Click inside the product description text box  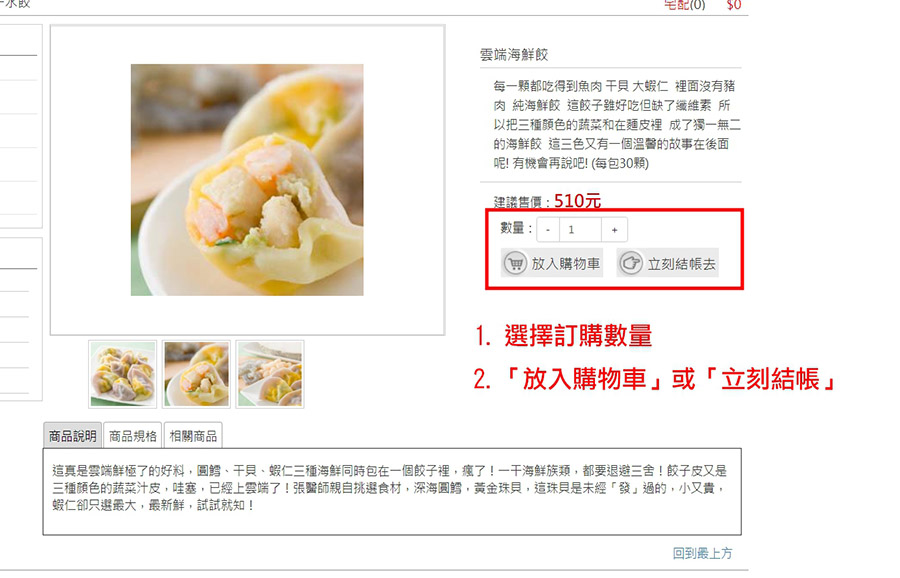tap(392, 492)
